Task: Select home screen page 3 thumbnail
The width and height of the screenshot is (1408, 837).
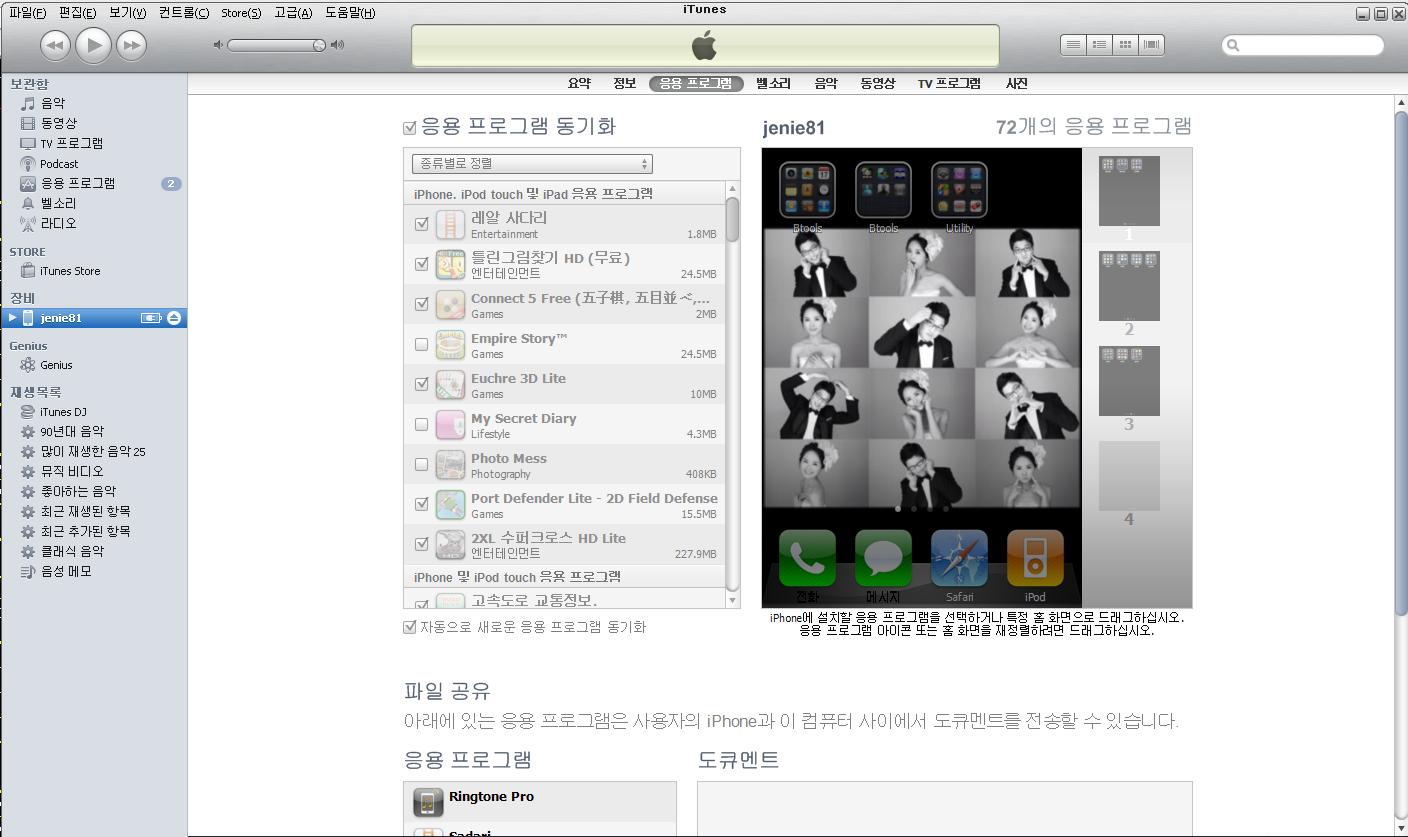Action: 1129,381
